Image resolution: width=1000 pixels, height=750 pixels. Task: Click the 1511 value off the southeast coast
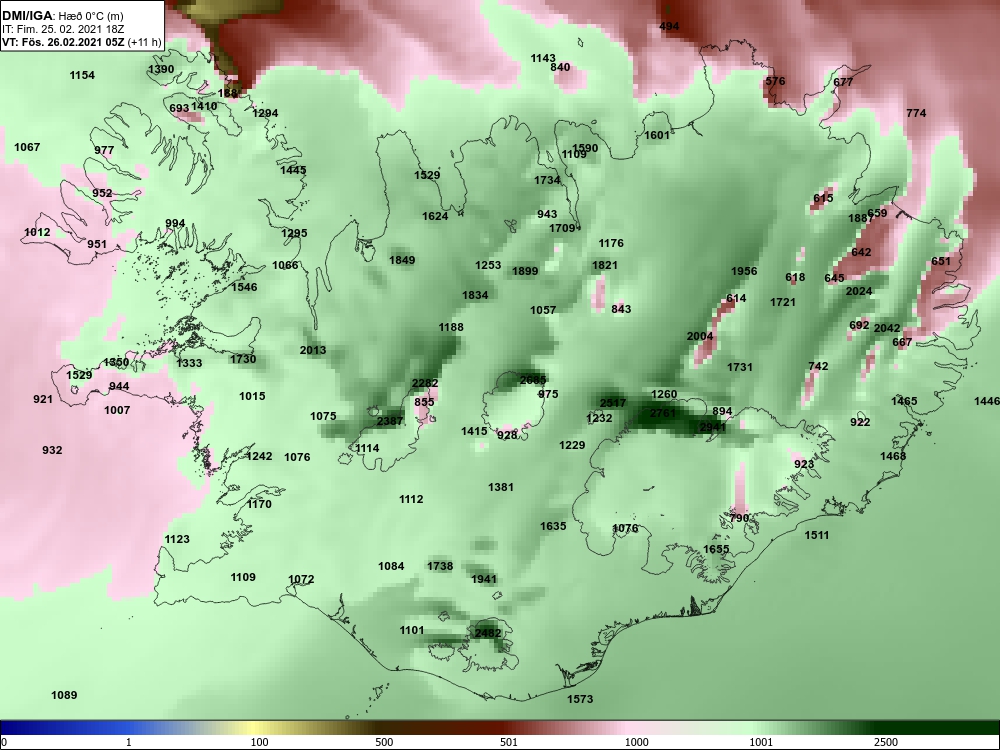pyautogui.click(x=816, y=535)
